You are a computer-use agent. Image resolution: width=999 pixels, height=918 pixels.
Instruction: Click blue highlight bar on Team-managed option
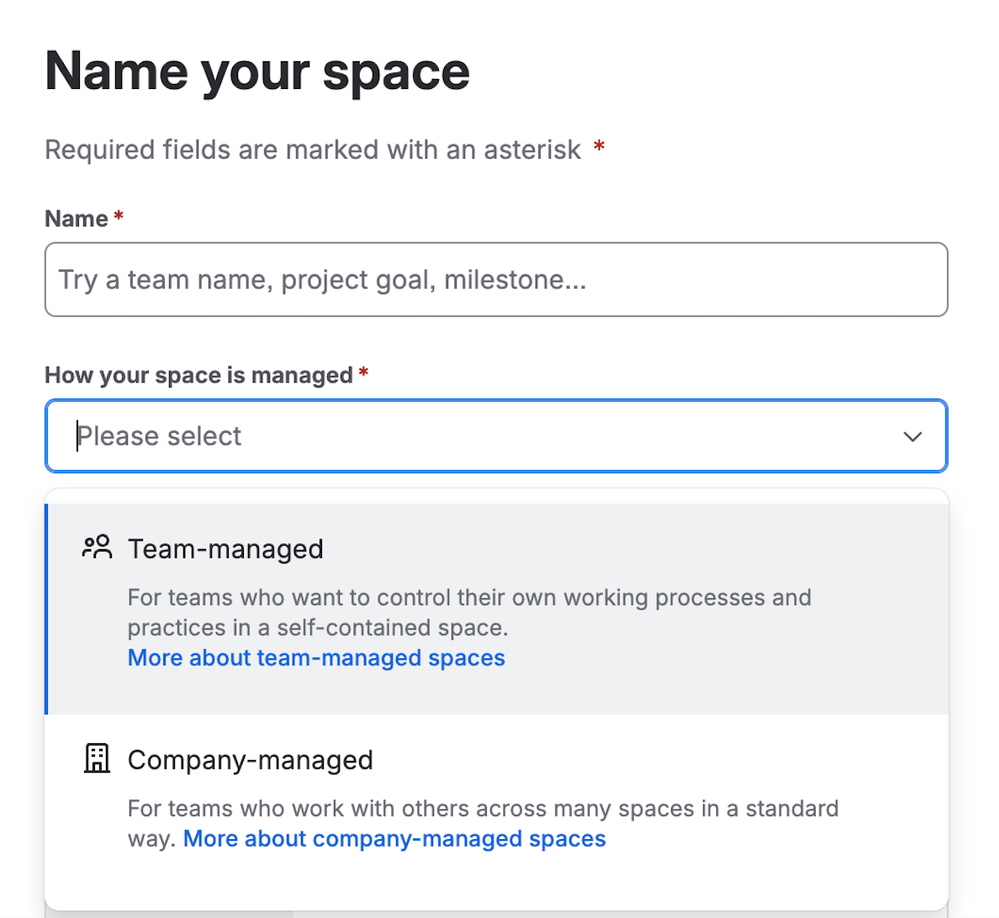click(46, 609)
